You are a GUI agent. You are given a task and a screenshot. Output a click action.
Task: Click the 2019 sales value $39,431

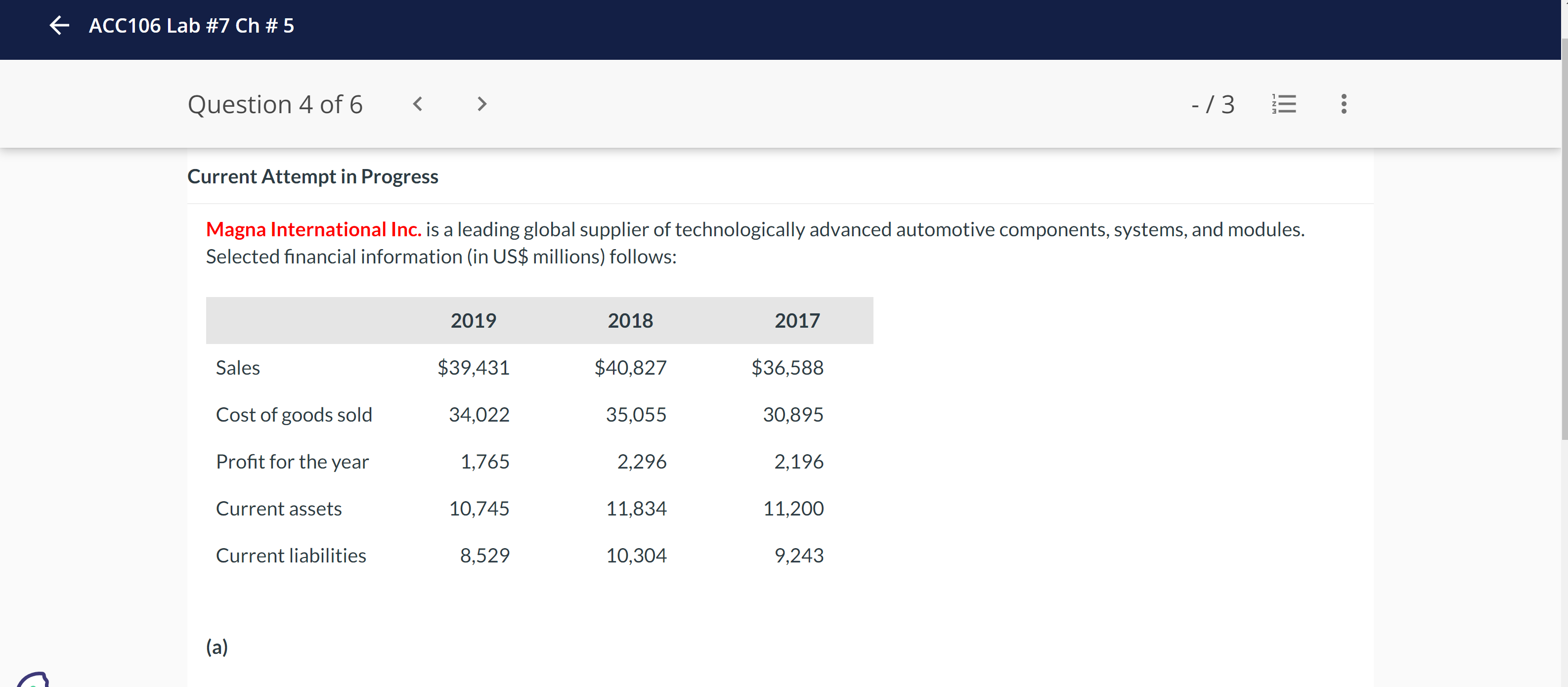pos(473,368)
